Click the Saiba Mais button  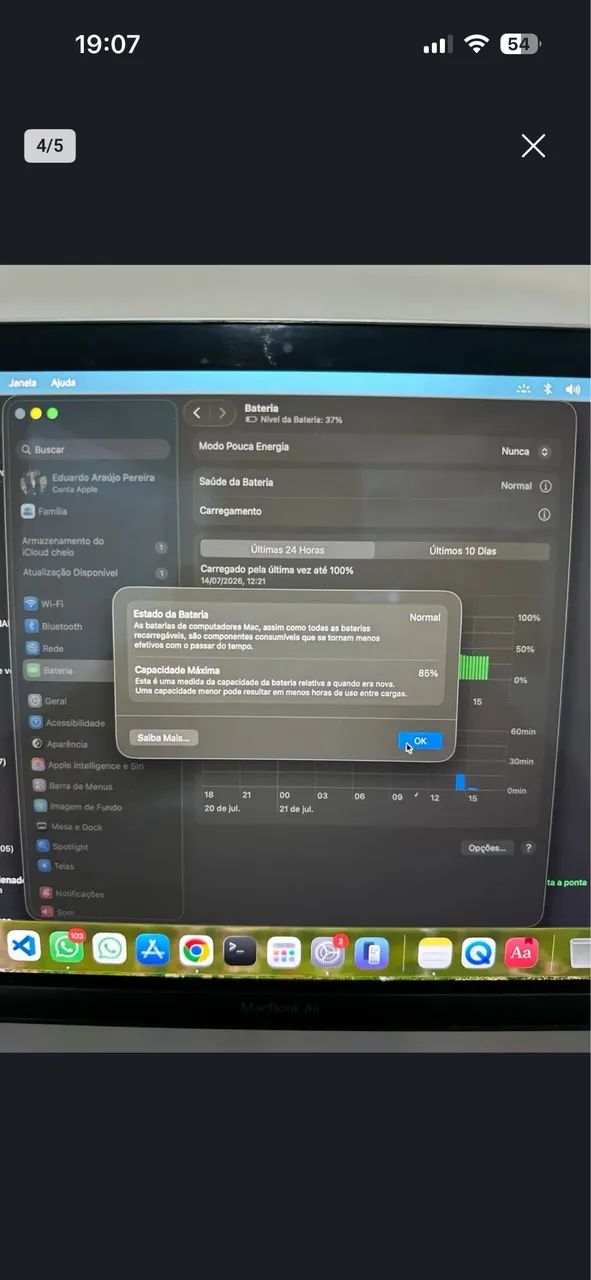[x=164, y=737]
